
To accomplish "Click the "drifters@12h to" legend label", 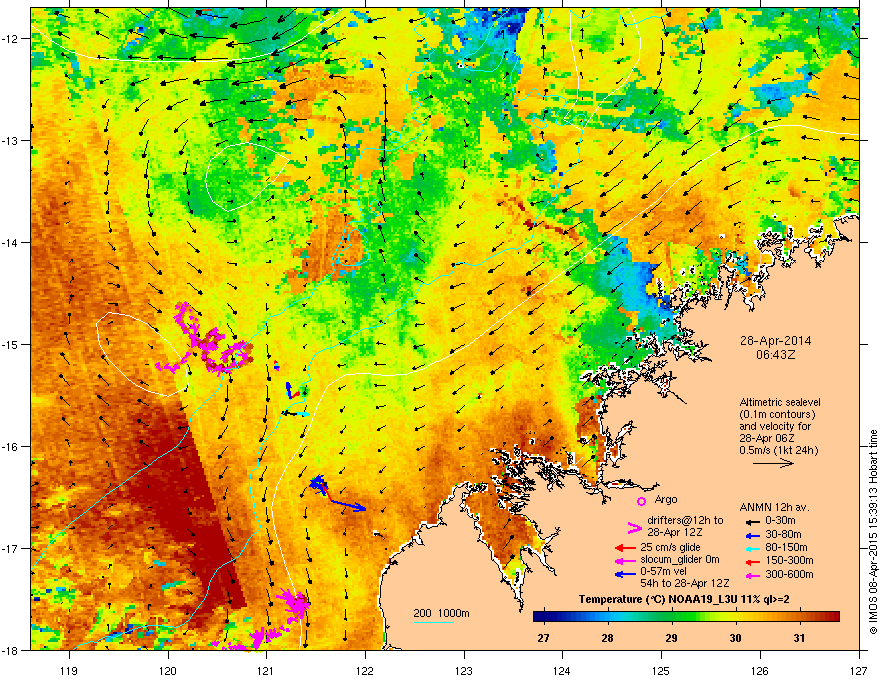I will (x=685, y=520).
